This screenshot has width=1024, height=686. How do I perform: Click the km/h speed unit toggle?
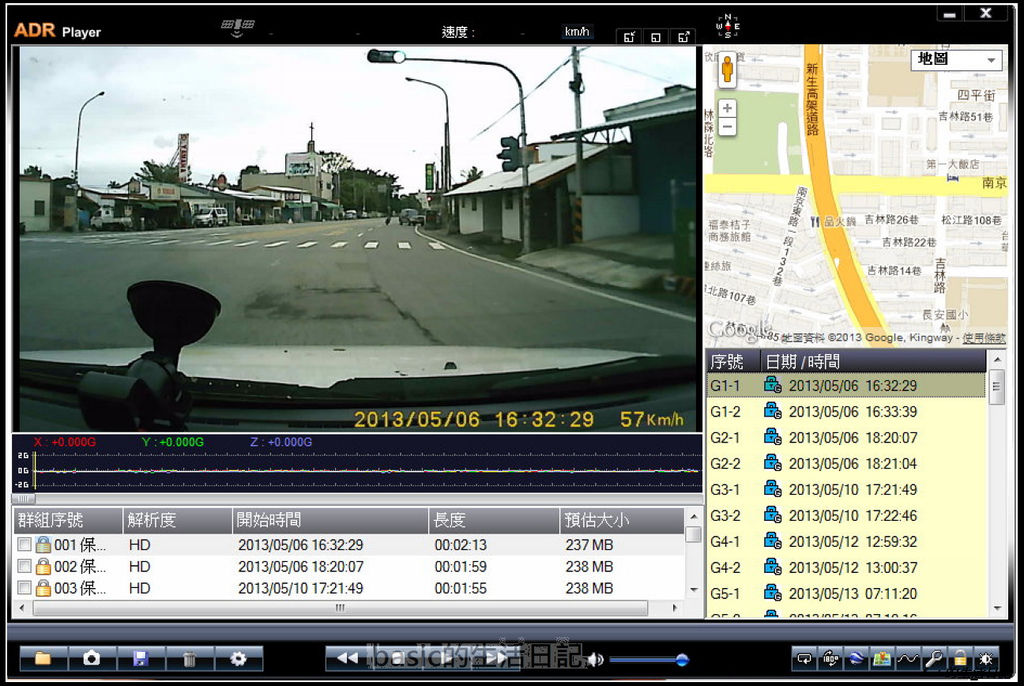pyautogui.click(x=577, y=32)
